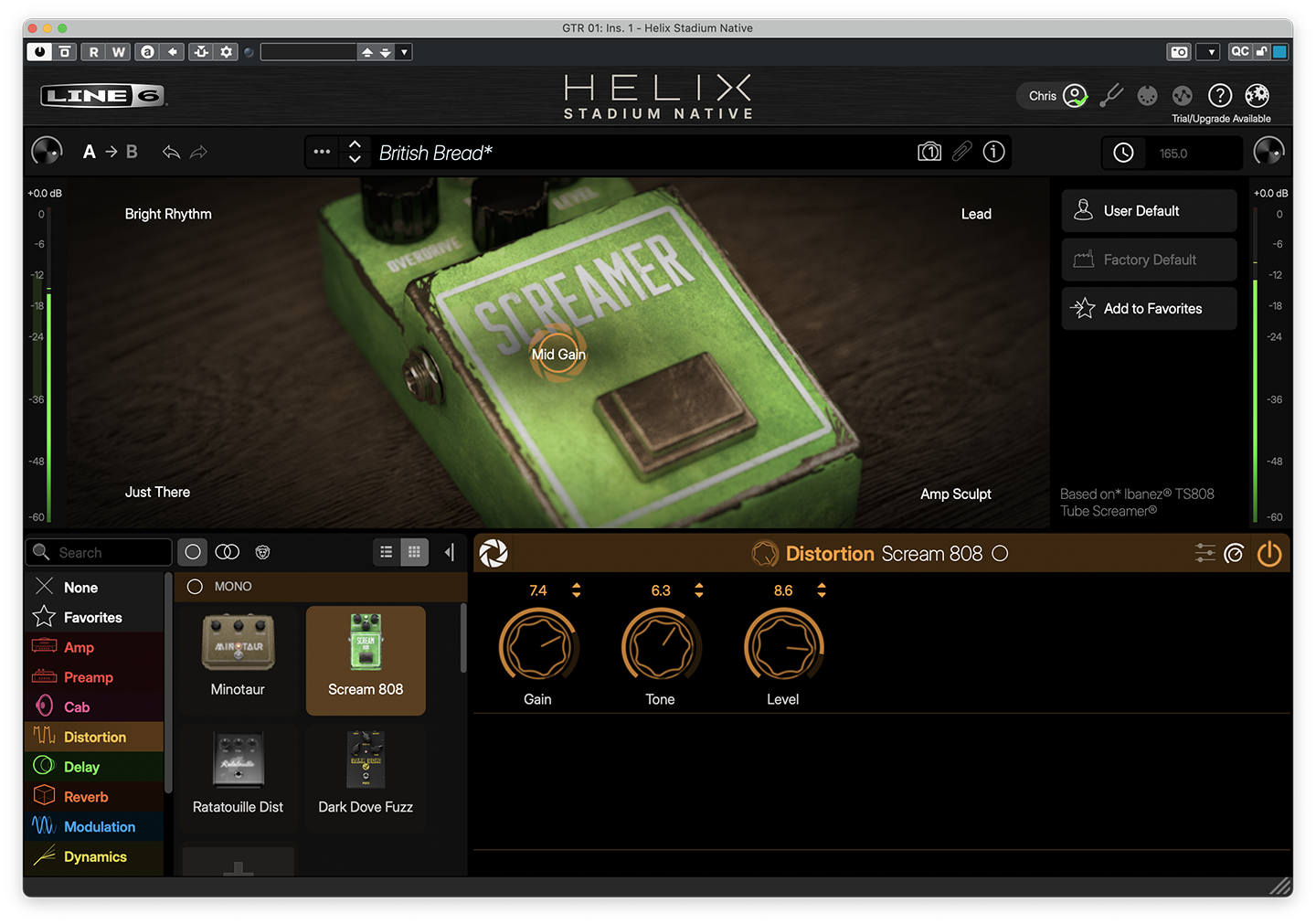Select the Delay category
1316x924 pixels.
[x=94, y=767]
